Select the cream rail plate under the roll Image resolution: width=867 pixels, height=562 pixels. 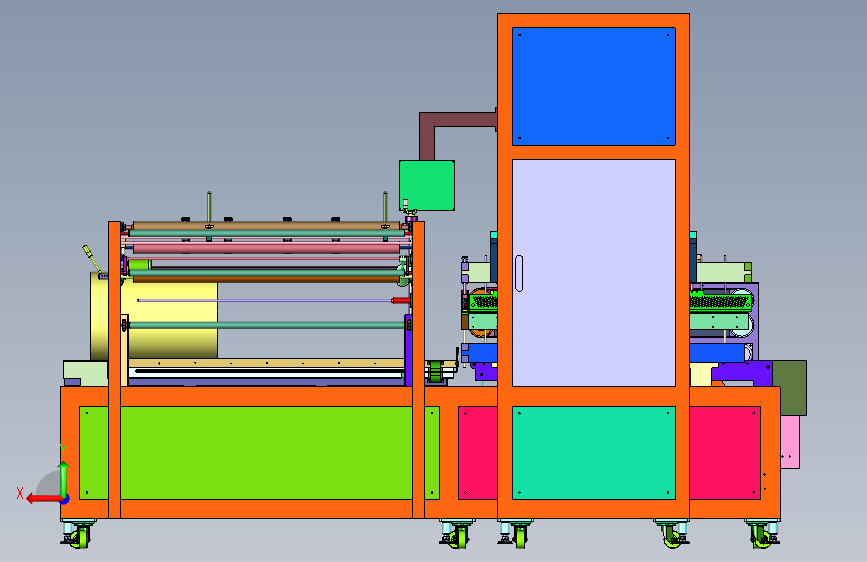coord(265,363)
